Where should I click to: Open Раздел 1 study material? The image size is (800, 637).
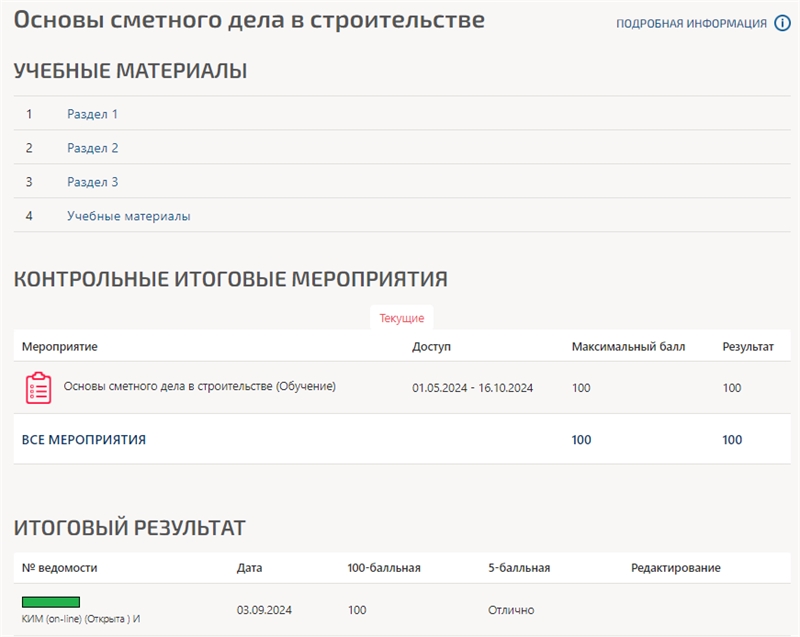click(x=92, y=114)
